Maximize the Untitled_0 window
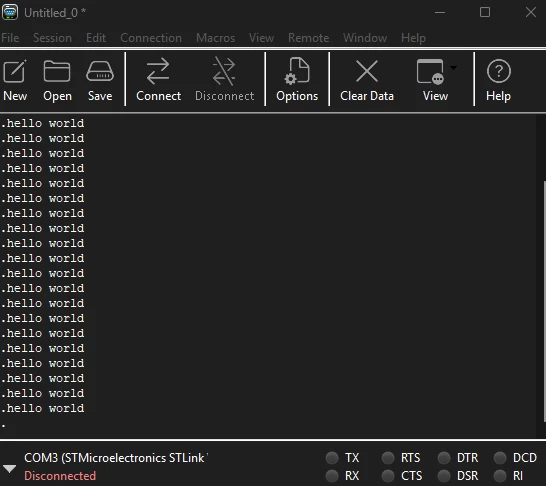546x486 pixels. (x=485, y=13)
